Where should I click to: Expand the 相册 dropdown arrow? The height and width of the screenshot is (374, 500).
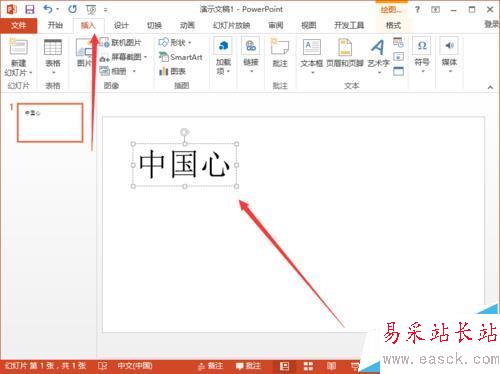(x=134, y=71)
